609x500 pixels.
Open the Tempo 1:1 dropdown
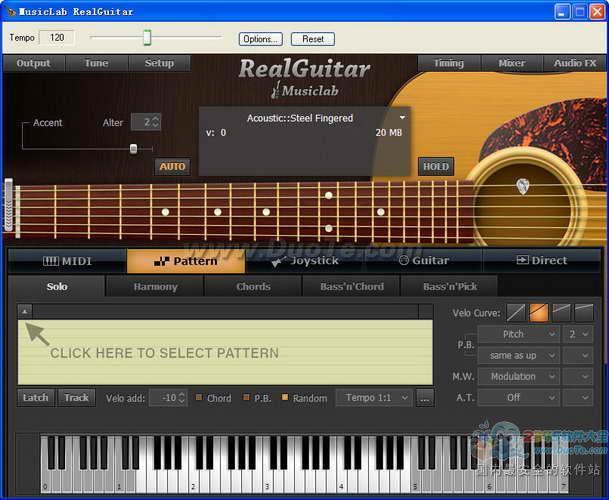click(x=374, y=397)
